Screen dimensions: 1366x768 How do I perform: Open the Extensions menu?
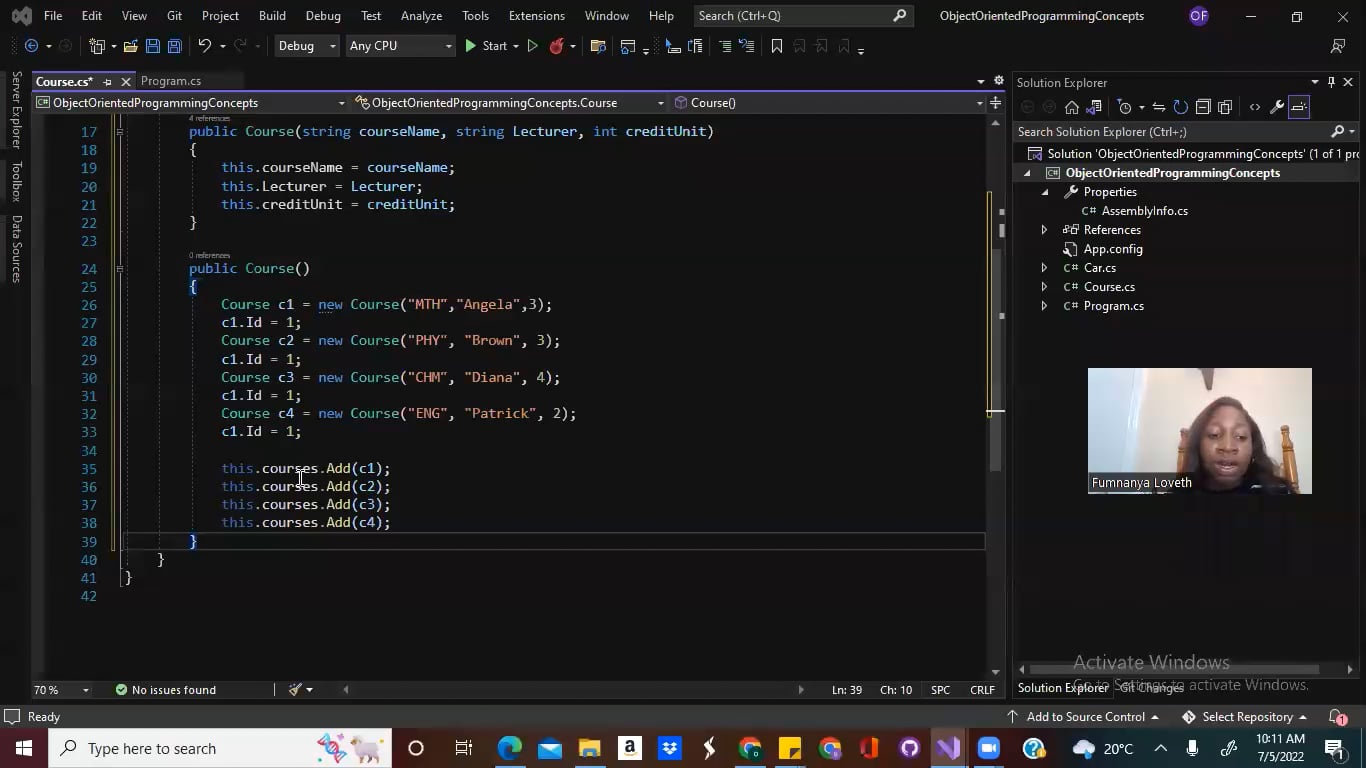536,16
